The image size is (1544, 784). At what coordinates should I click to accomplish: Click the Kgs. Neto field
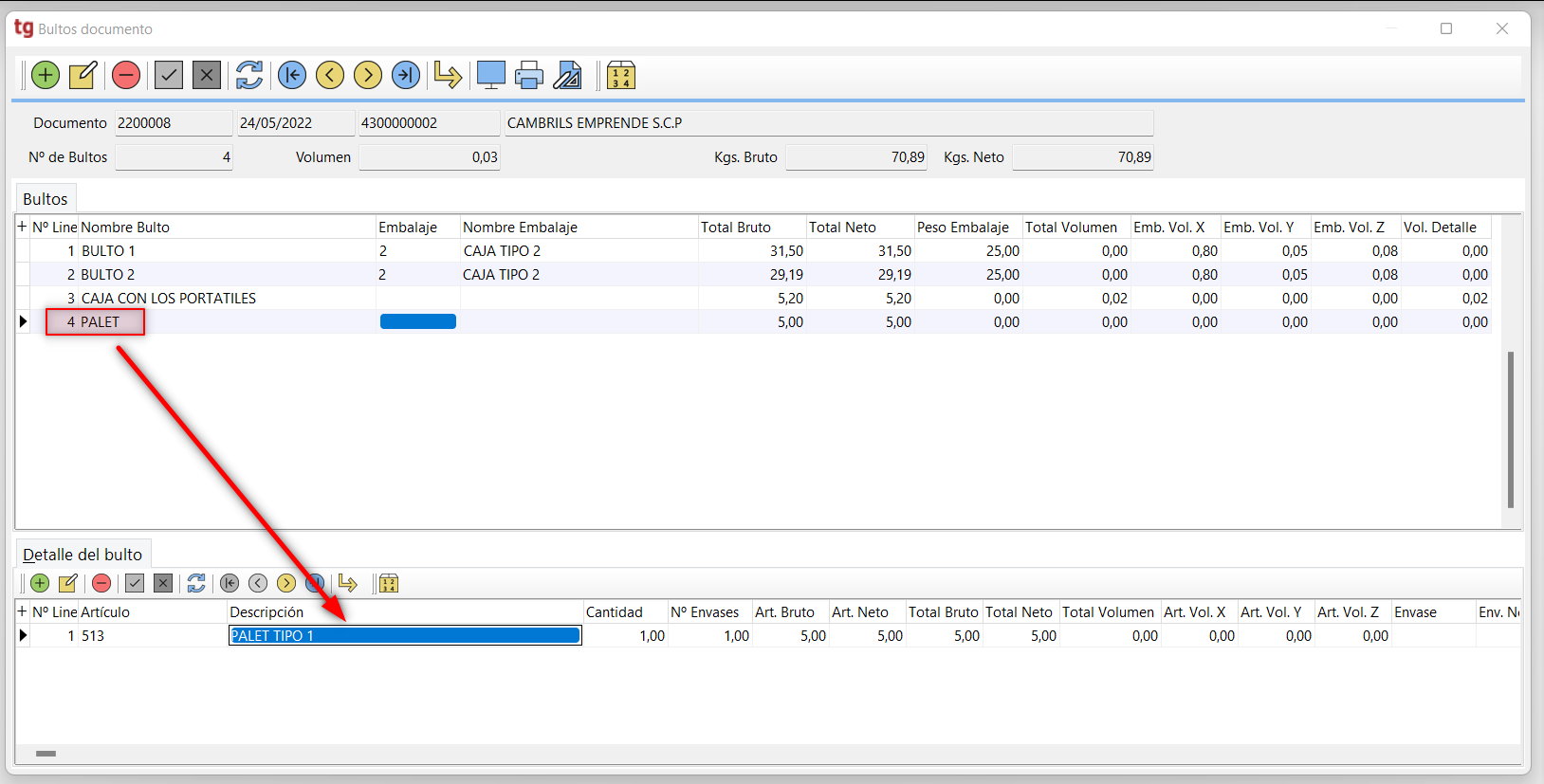coord(1082,157)
